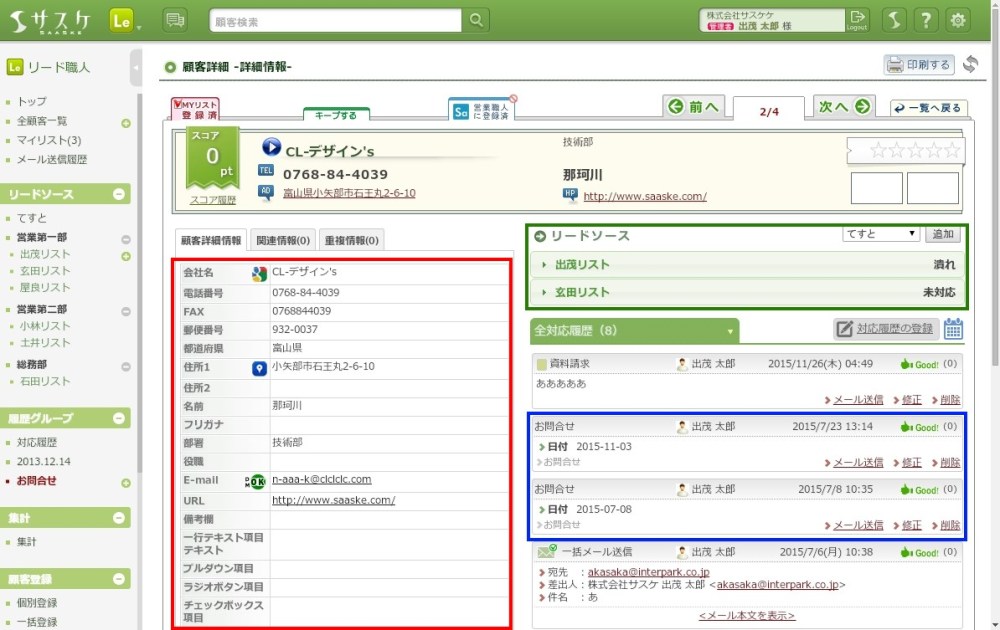Switch to the 重複情報(0) tab
This screenshot has height=630, width=1000.
pos(352,240)
